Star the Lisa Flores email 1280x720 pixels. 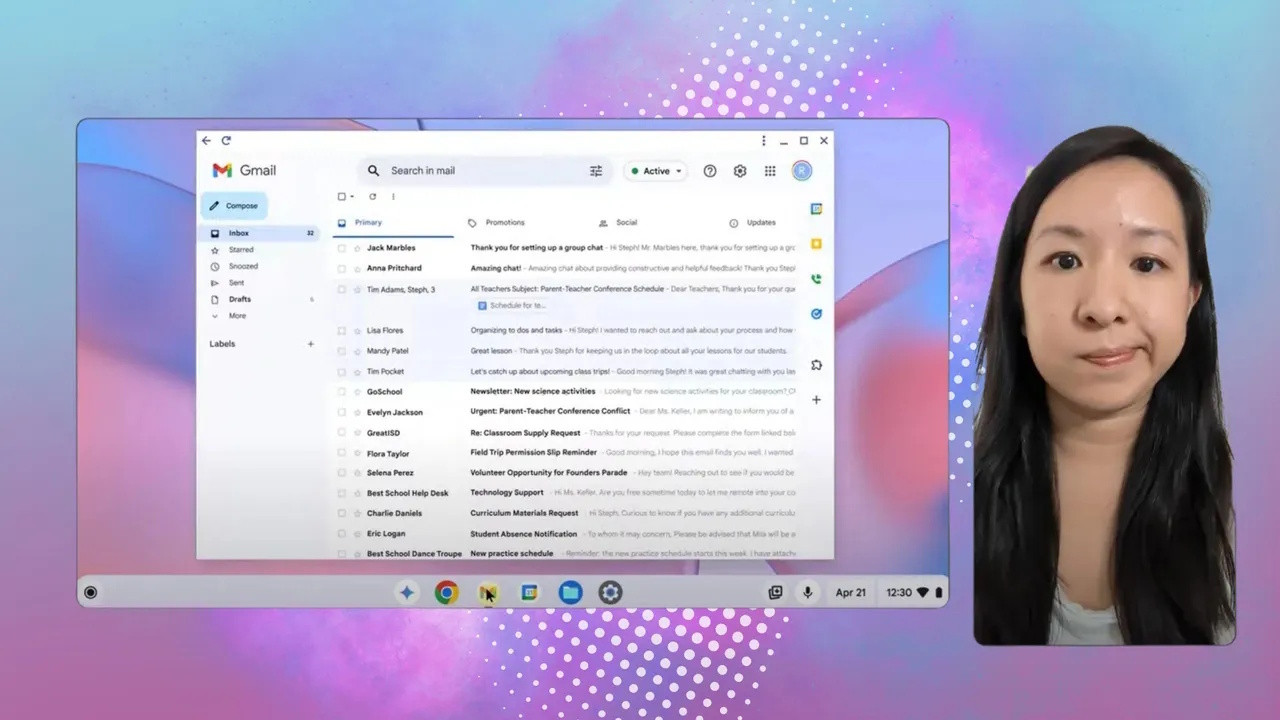click(357, 331)
